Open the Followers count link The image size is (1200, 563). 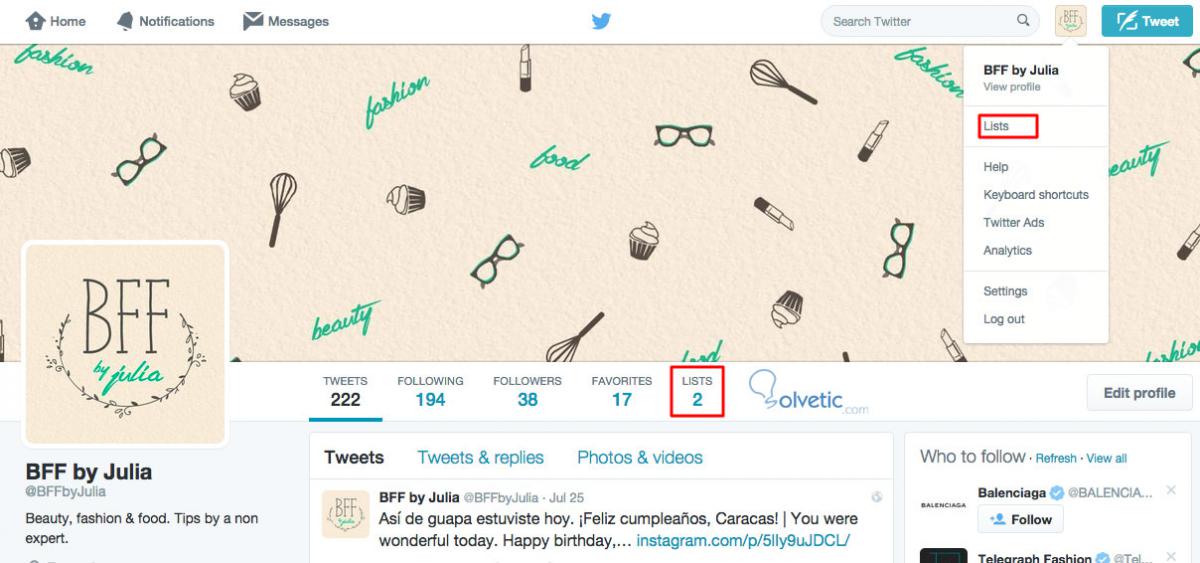(527, 392)
